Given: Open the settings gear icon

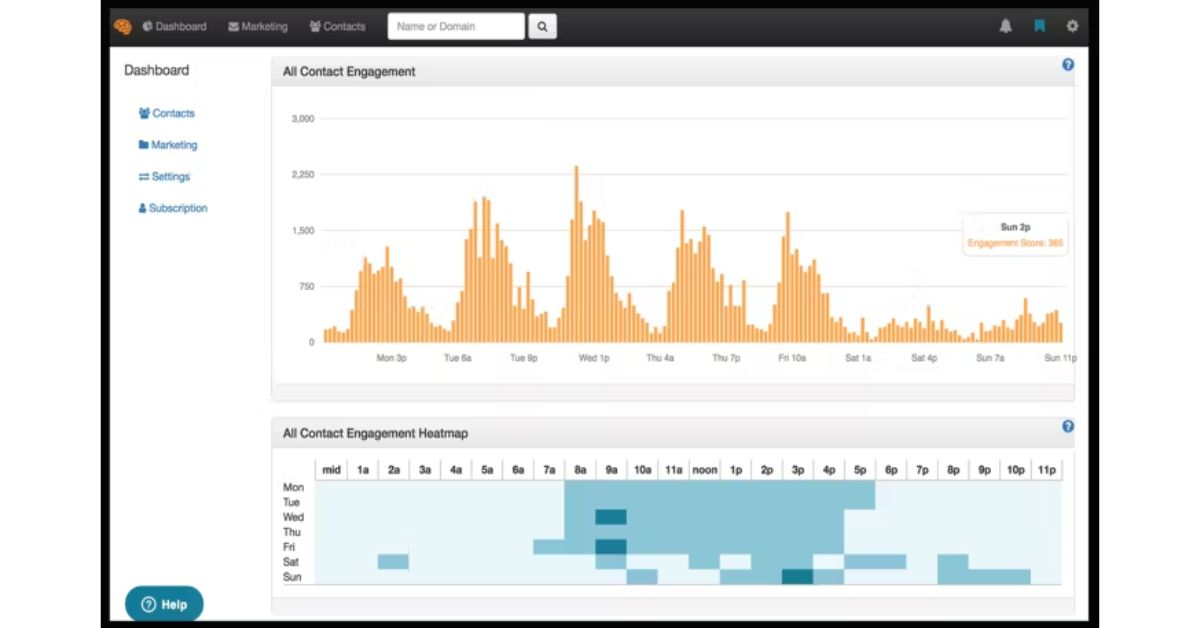Looking at the screenshot, I should coord(1072,27).
